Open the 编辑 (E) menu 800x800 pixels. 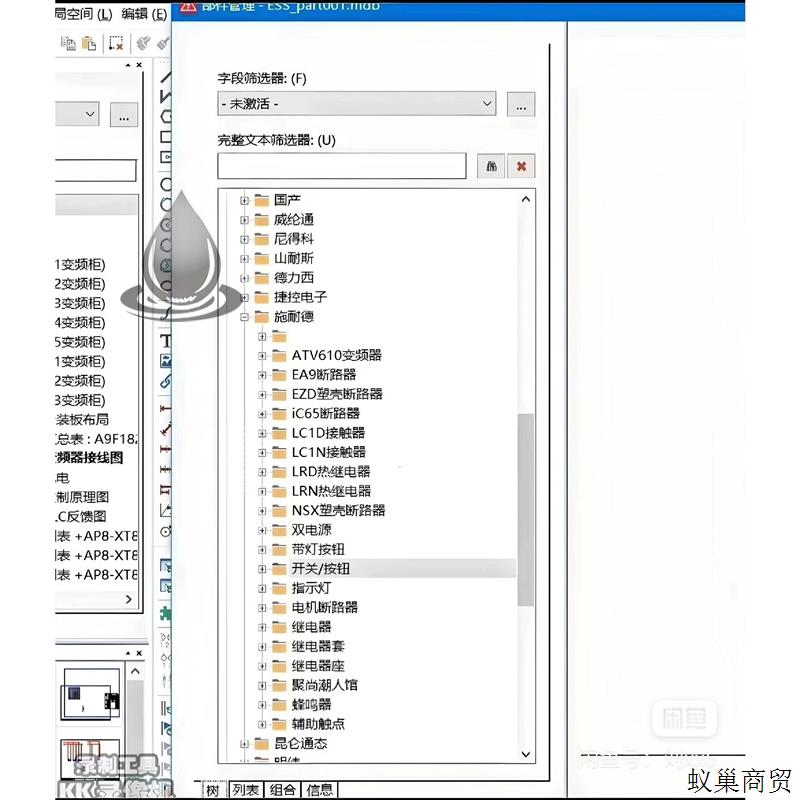click(144, 14)
